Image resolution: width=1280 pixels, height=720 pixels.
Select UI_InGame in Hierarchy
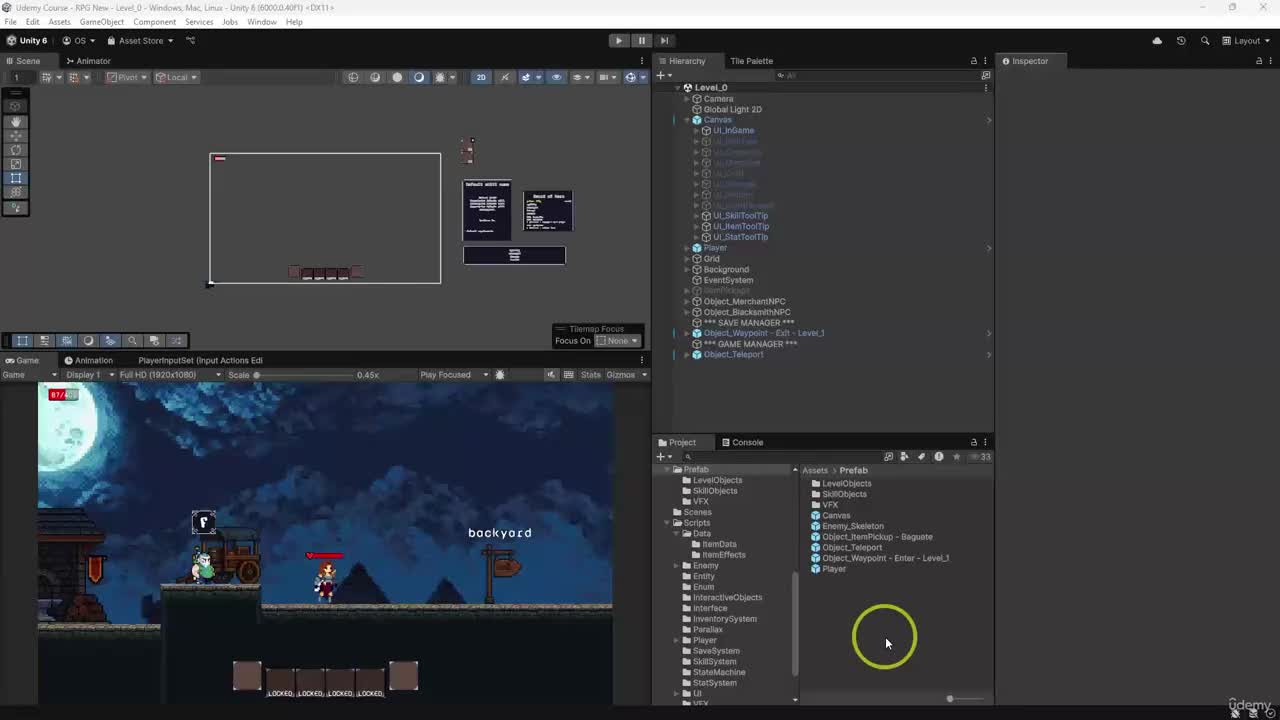pos(733,131)
